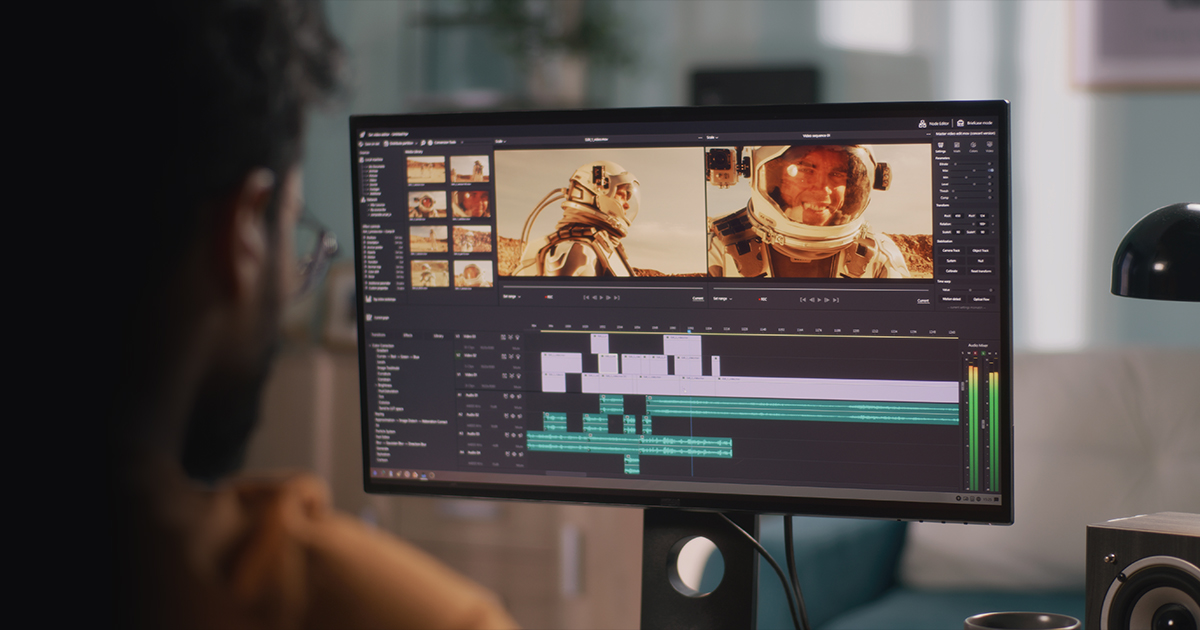The height and width of the screenshot is (630, 1200).
Task: Click the Settings icon in the properties panel
Action: [942, 146]
